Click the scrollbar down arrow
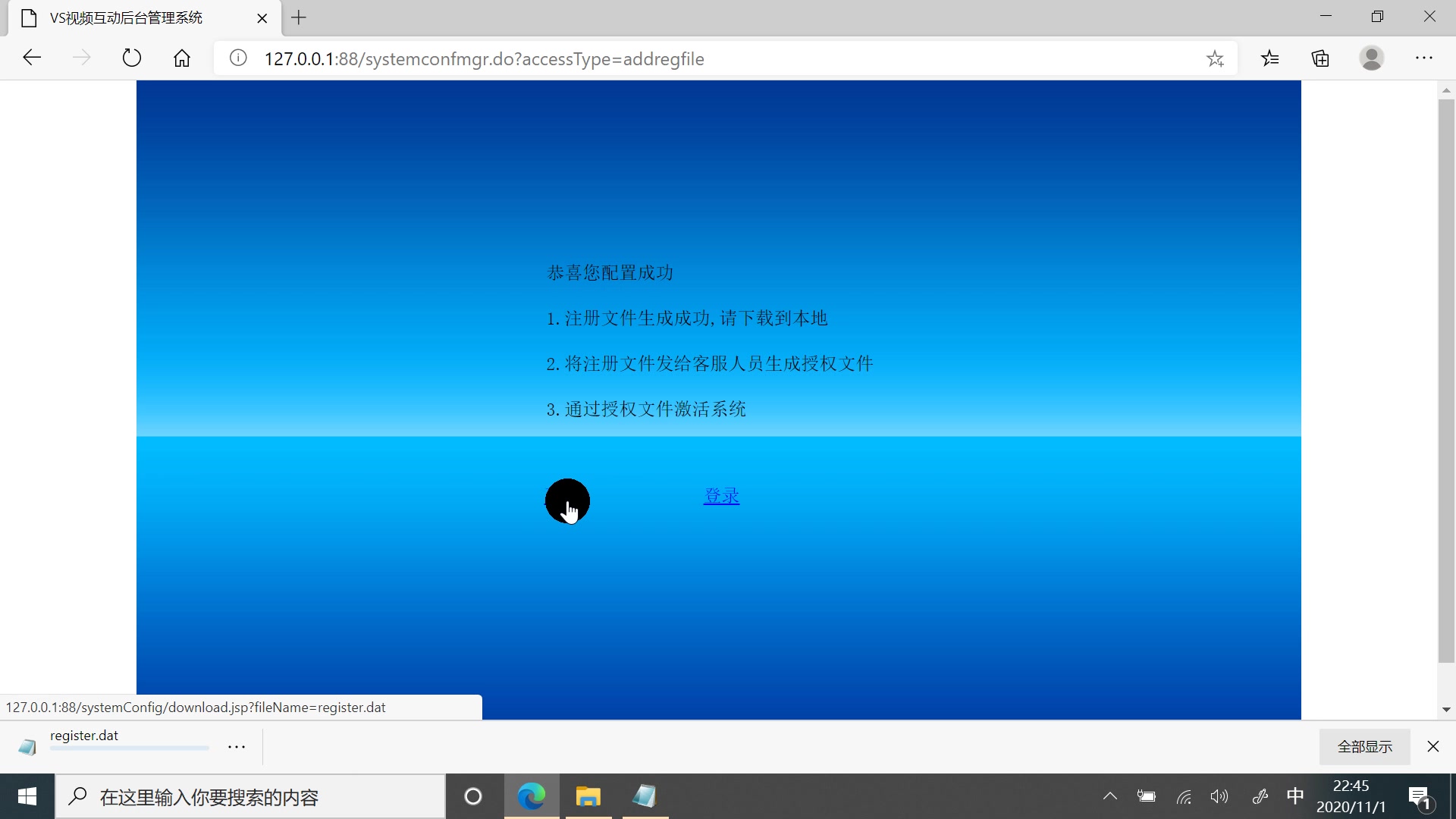Viewport: 1456px width, 819px height. pos(1446,710)
